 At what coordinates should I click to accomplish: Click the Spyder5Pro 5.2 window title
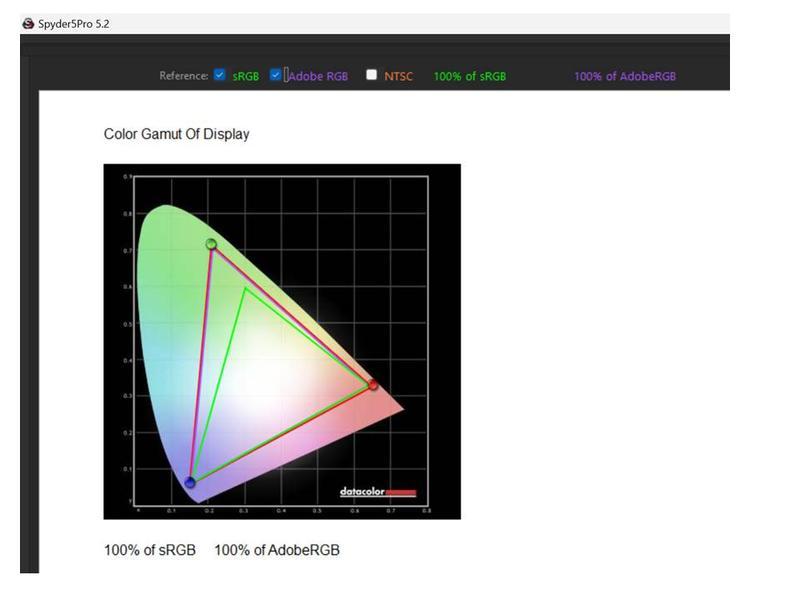tap(73, 24)
